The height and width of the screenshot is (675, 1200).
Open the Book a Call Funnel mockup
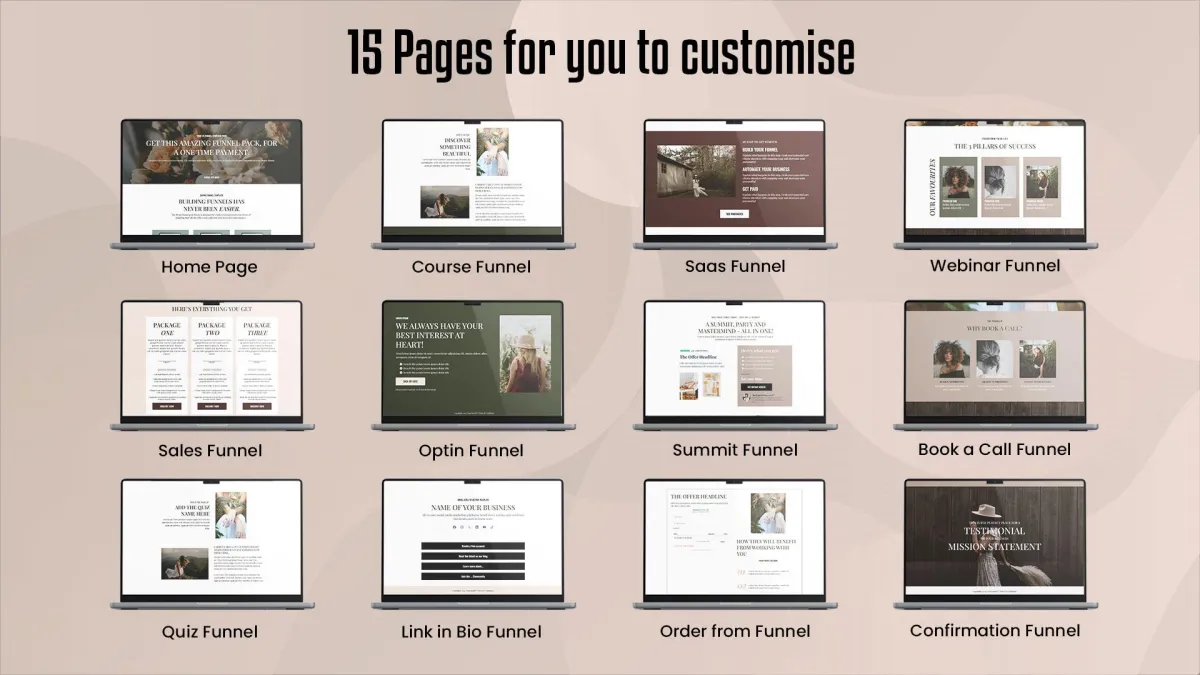click(x=995, y=366)
